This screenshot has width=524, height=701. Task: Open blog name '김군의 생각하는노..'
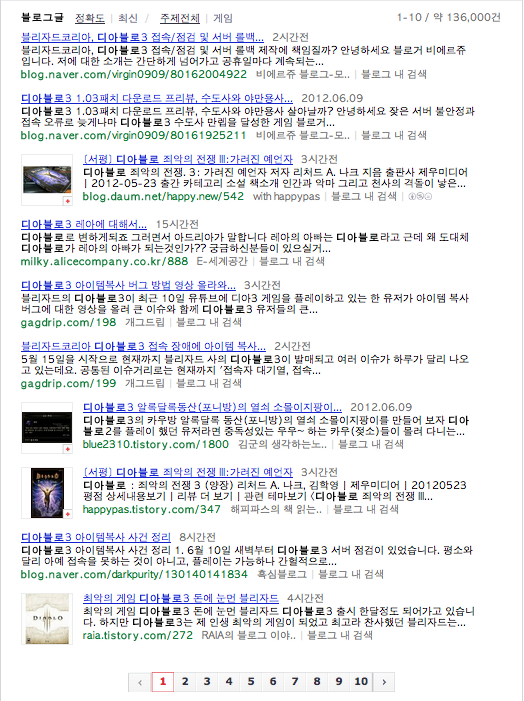(283, 444)
